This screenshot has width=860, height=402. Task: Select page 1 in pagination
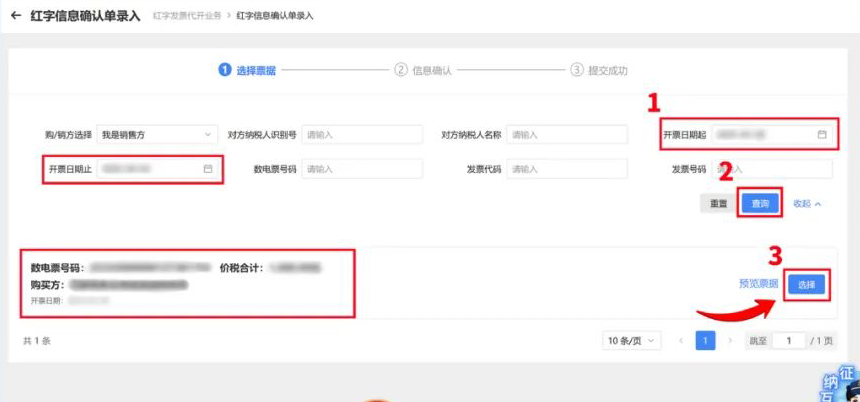pyautogui.click(x=705, y=341)
